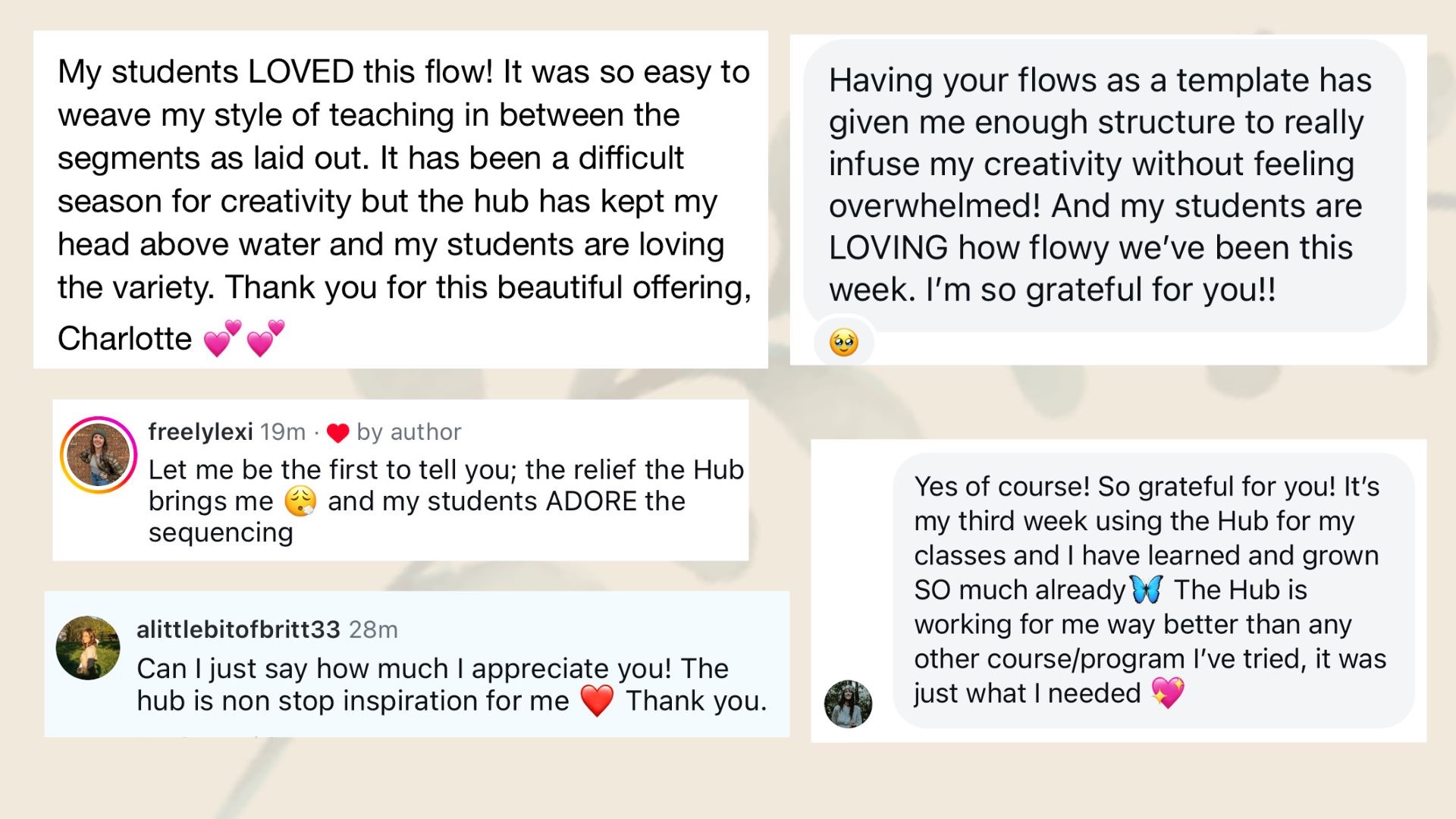Click the blue butterfly emoji in the message
The height and width of the screenshot is (819, 1456).
click(1146, 589)
